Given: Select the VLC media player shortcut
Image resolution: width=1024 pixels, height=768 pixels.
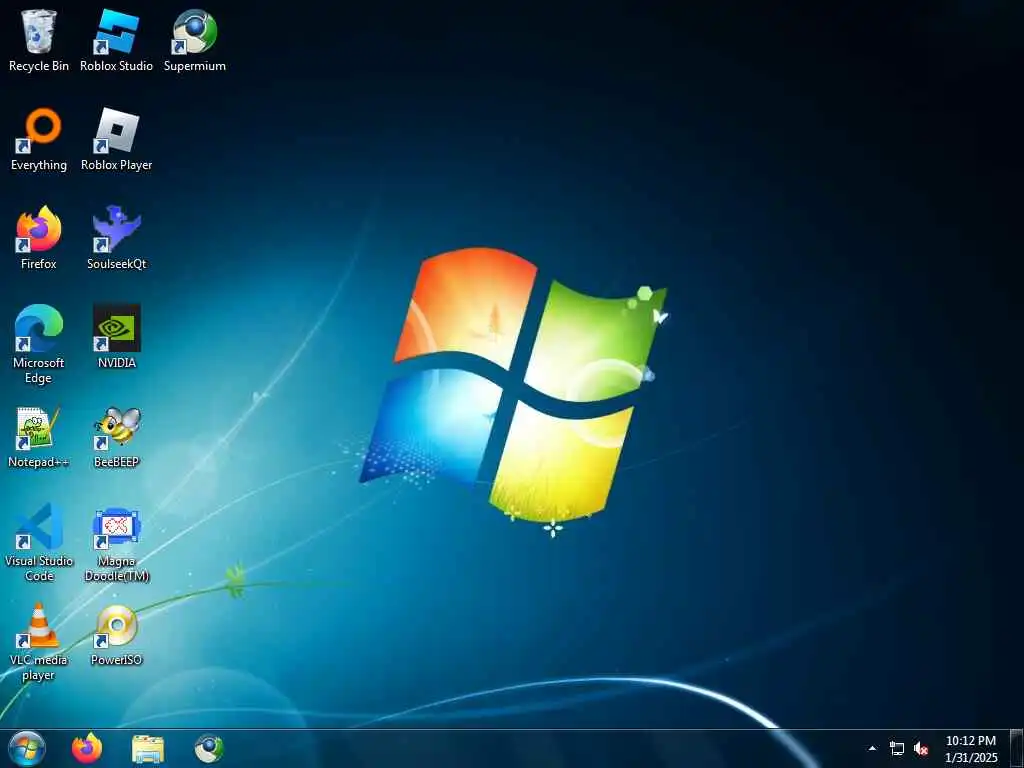Looking at the screenshot, I should [39, 642].
